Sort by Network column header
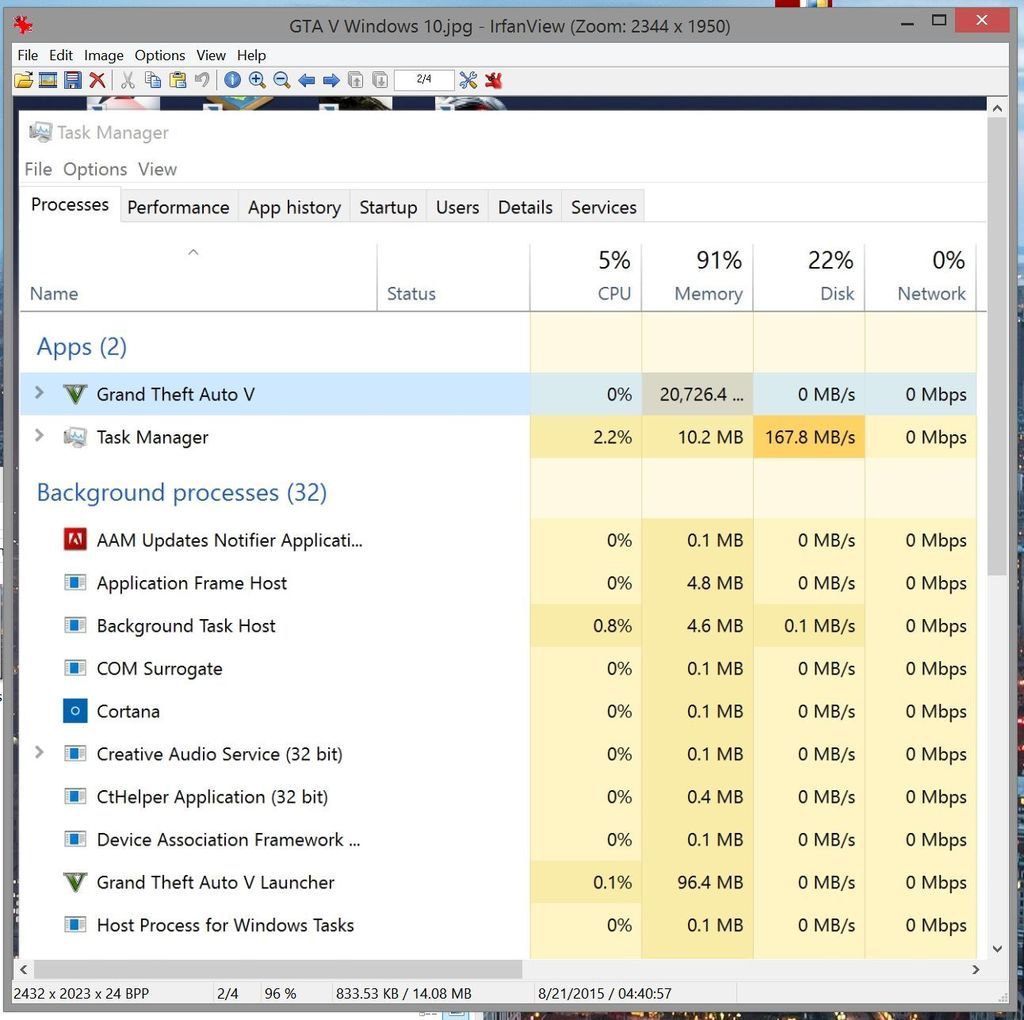1024x1020 pixels. 921,277
